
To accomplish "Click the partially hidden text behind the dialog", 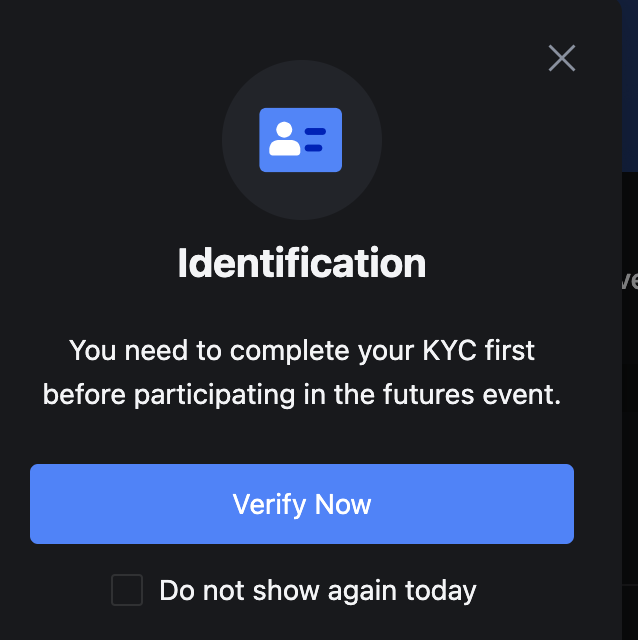I will tap(630, 280).
